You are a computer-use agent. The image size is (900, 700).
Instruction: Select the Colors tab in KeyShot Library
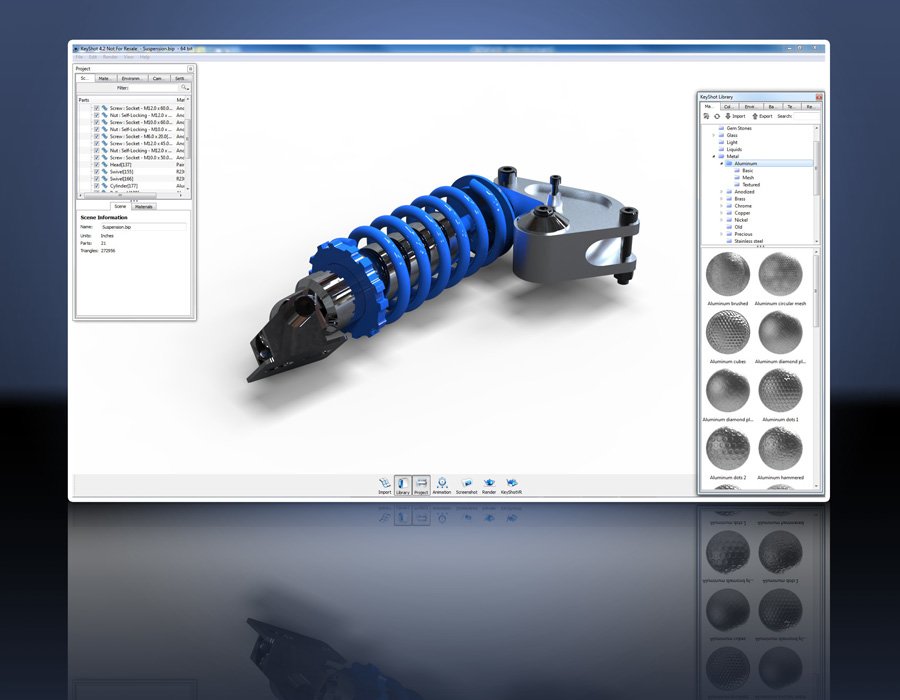(x=728, y=107)
